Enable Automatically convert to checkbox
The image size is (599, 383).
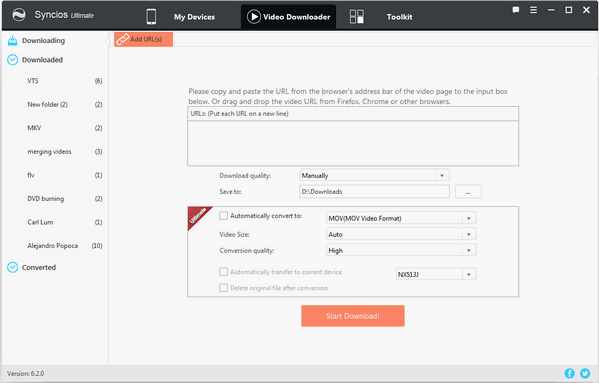tap(223, 216)
